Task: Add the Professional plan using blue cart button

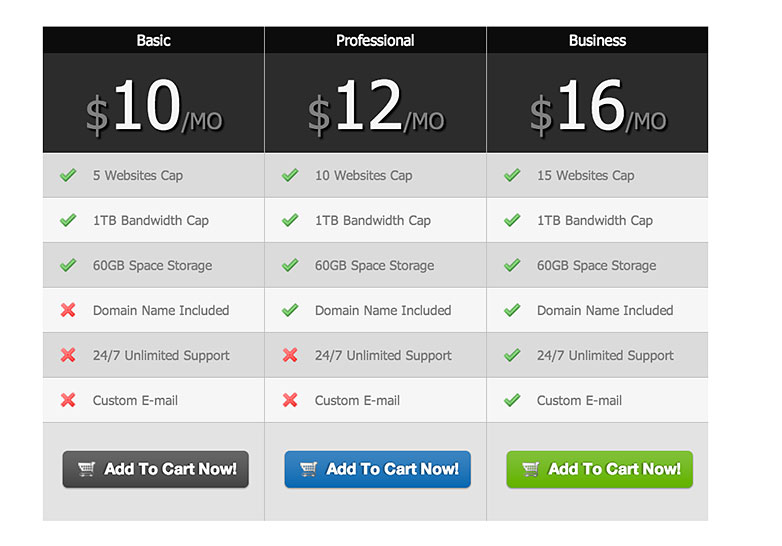Action: [x=378, y=469]
